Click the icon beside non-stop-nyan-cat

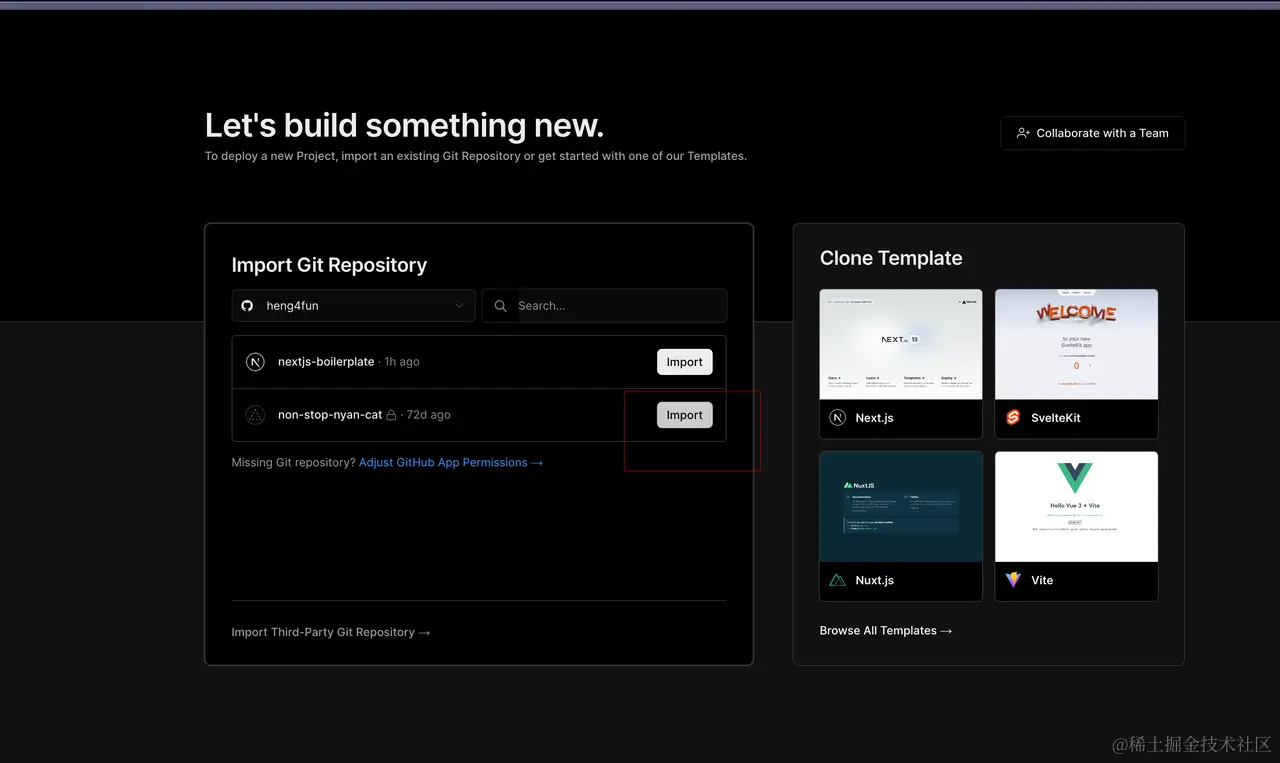coord(255,415)
